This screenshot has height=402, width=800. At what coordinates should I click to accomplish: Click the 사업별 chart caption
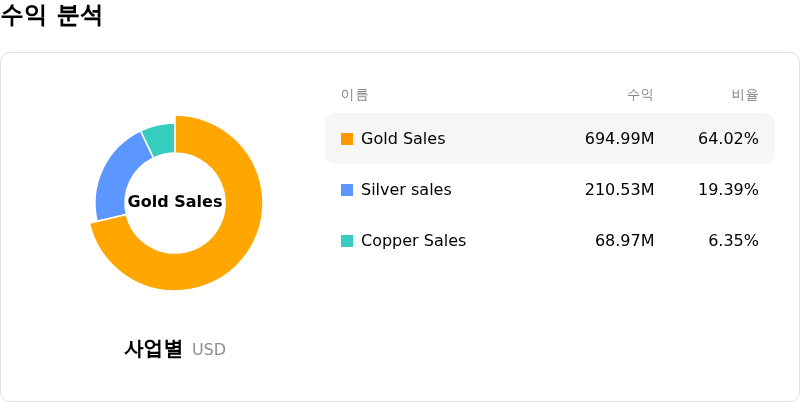tap(154, 349)
